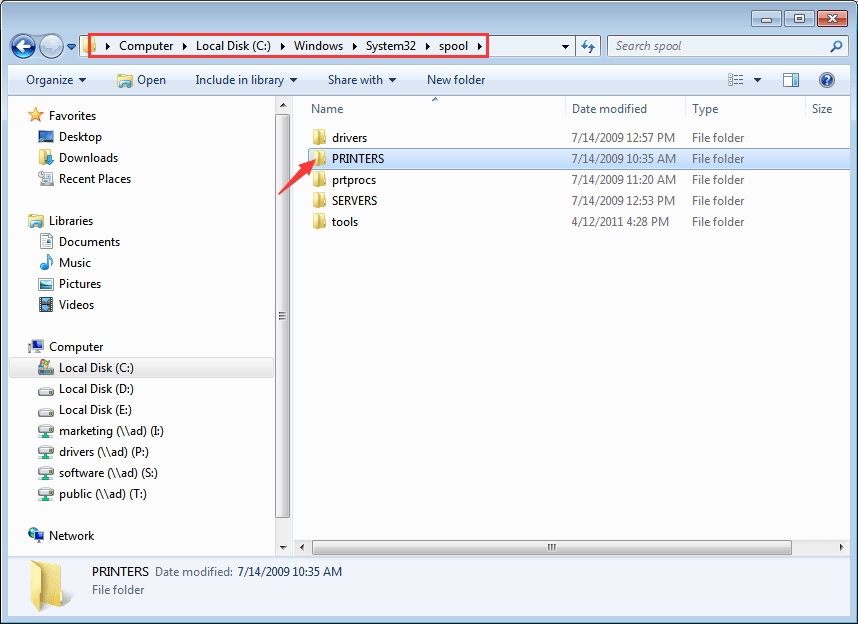Viewport: 858px width, 624px height.
Task: Click the search magnifier icon
Action: click(837, 46)
